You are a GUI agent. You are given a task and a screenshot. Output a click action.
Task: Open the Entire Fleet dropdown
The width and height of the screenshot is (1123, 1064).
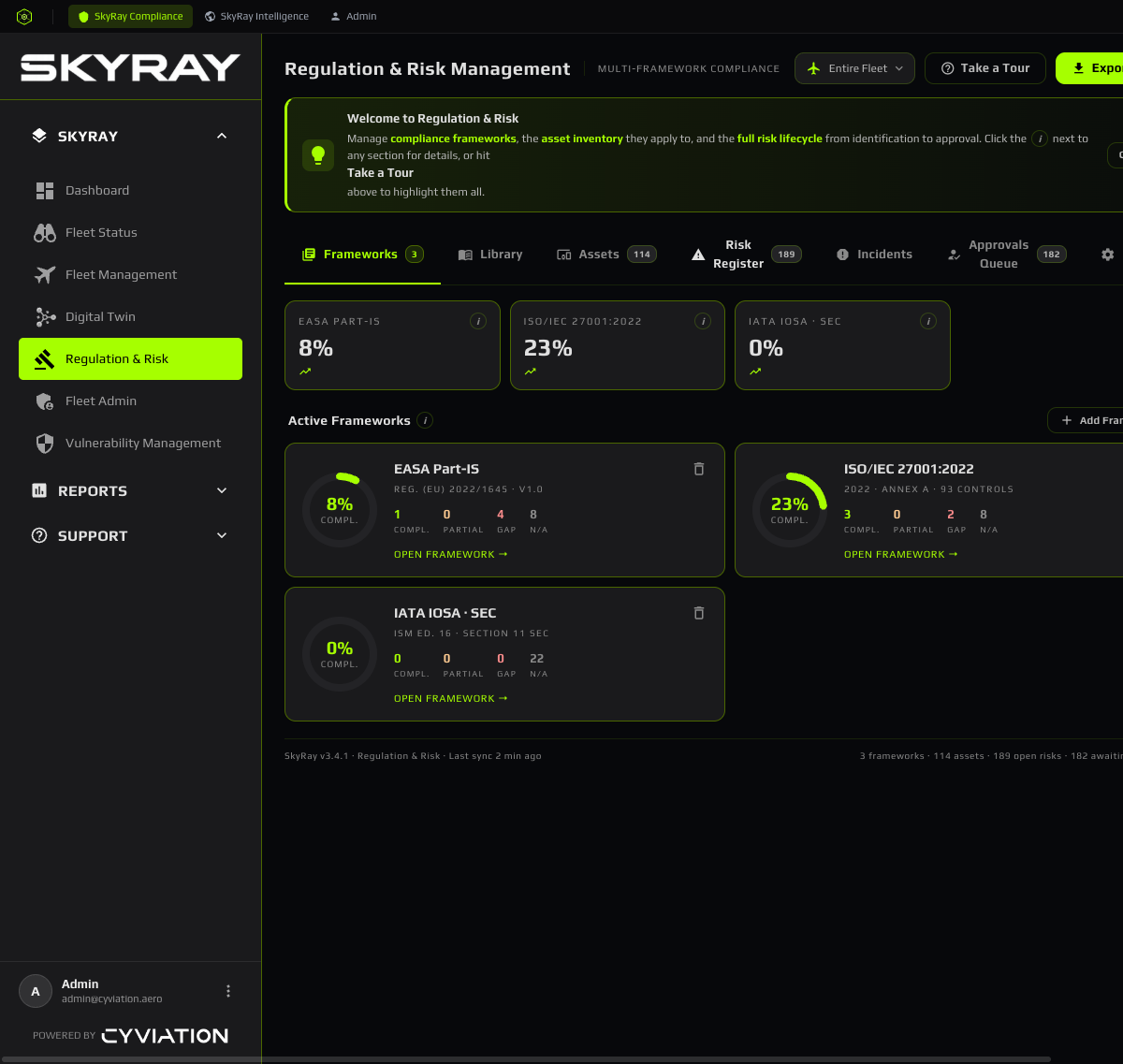[854, 68]
